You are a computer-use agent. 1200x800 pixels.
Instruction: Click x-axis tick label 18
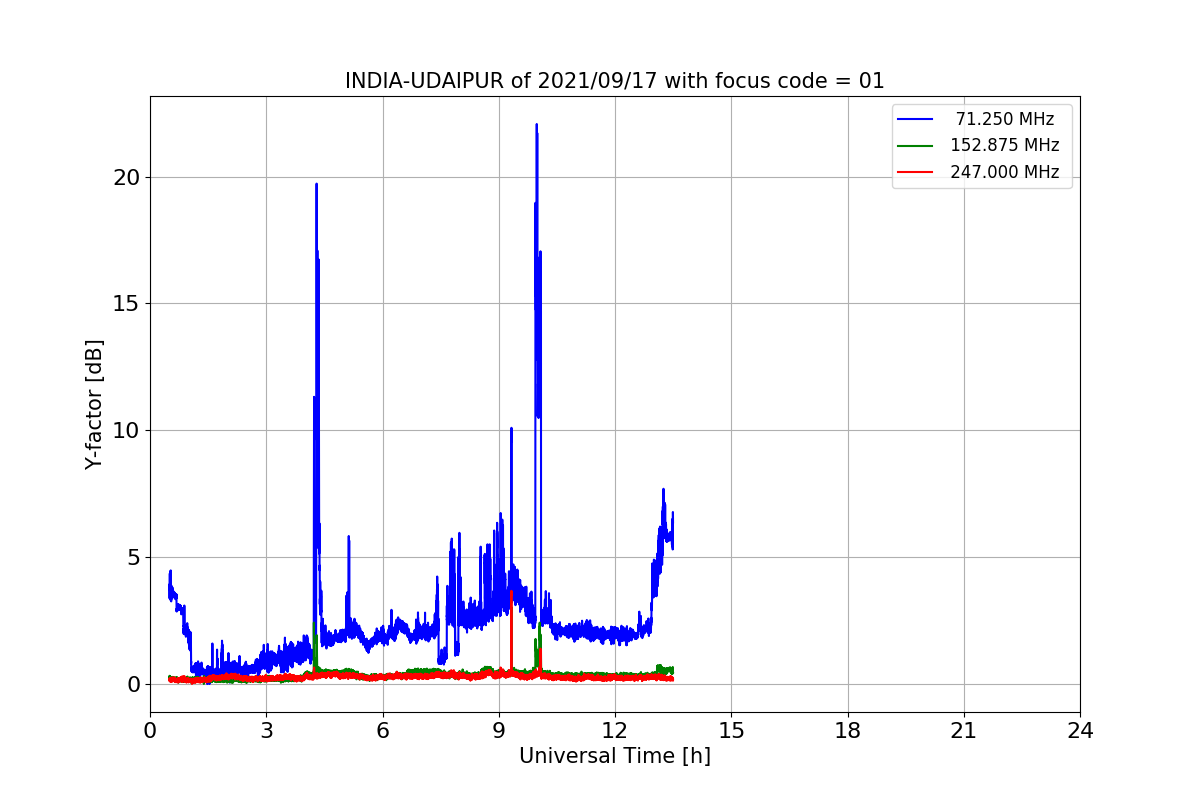point(847,731)
